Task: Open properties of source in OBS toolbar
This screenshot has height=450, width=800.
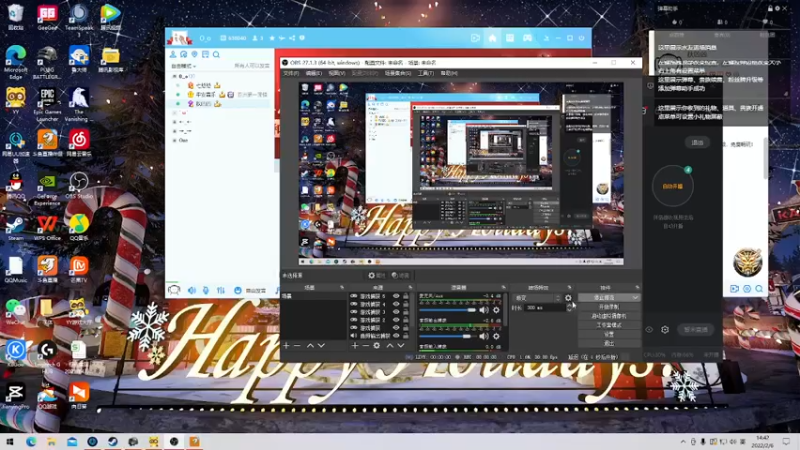Action: click(377, 276)
